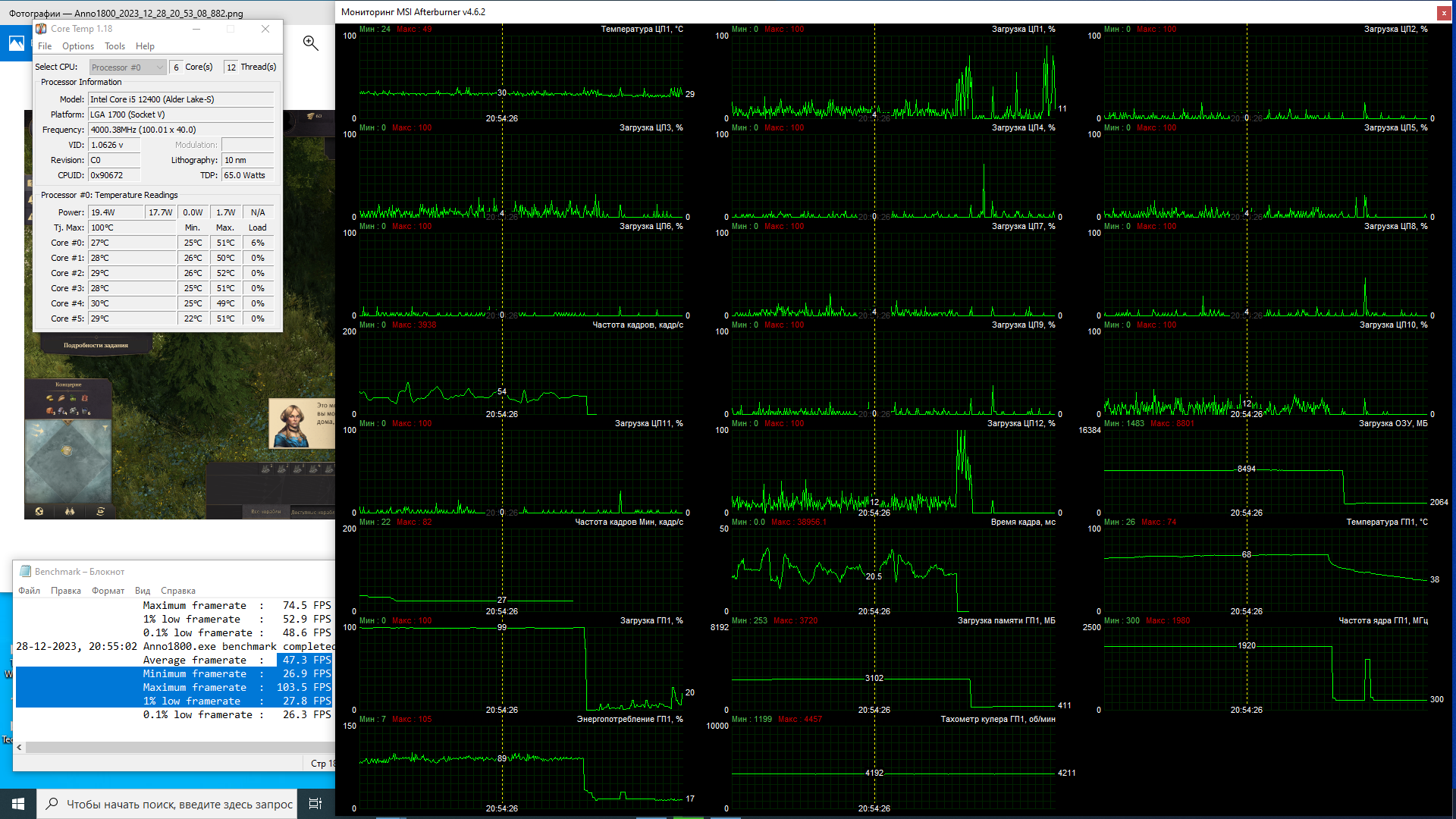
Task: Open Core Temp Tools menu
Action: point(115,46)
